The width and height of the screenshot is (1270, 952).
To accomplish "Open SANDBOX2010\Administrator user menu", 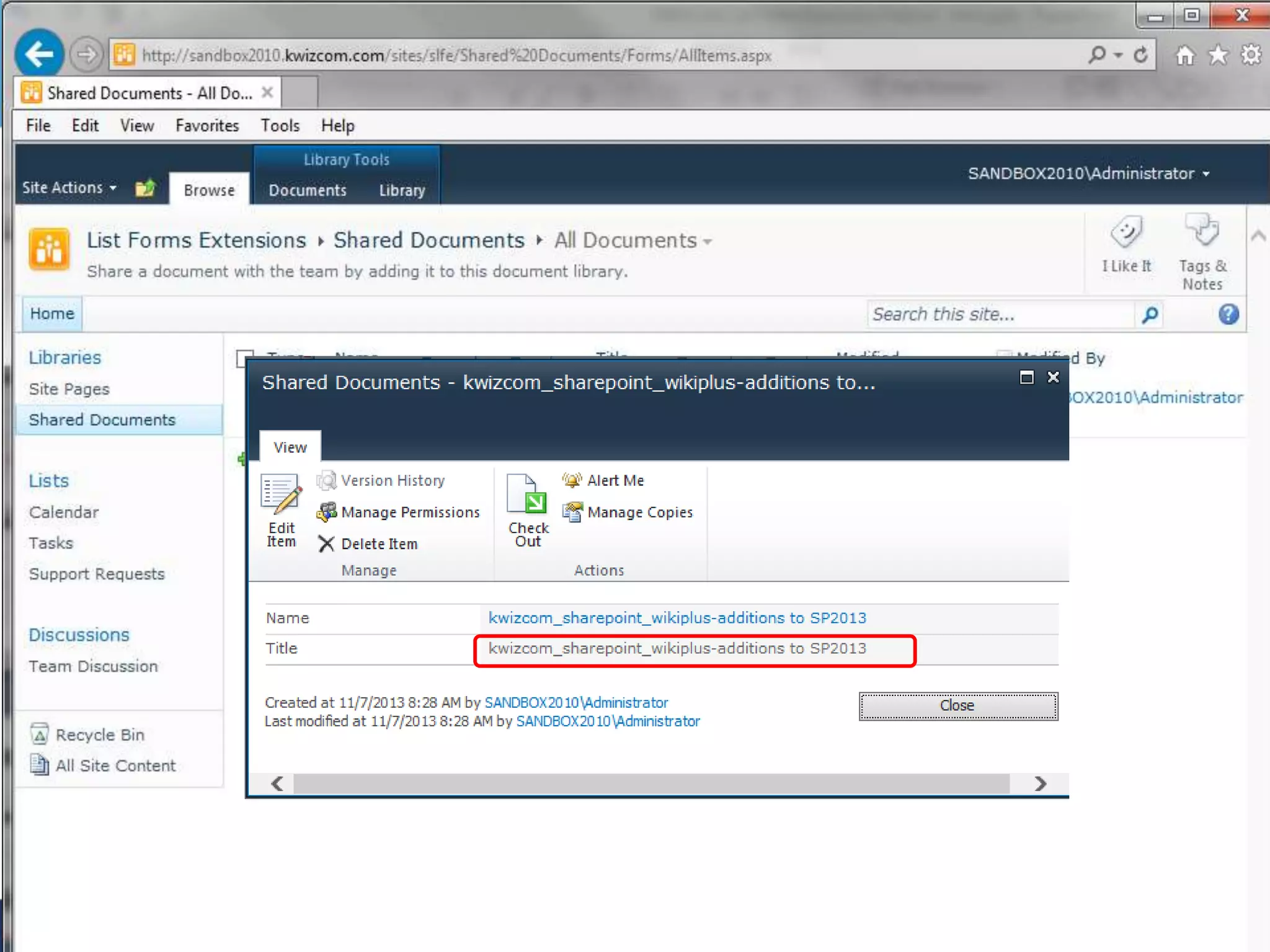I will (1088, 174).
